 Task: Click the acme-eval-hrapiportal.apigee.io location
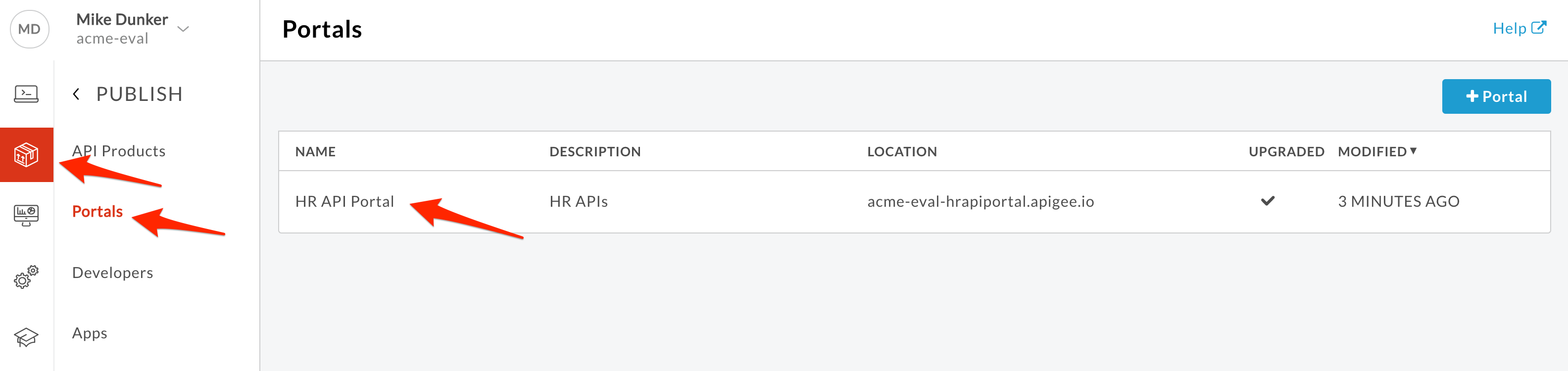point(980,201)
